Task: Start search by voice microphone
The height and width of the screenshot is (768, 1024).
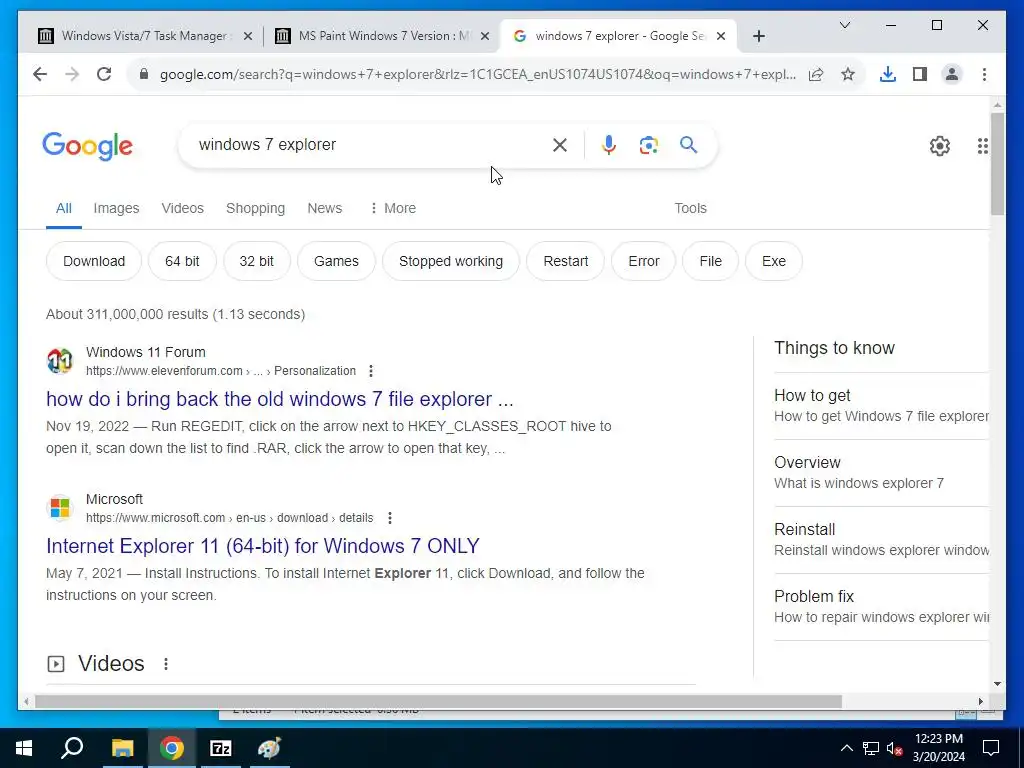Action: (609, 145)
